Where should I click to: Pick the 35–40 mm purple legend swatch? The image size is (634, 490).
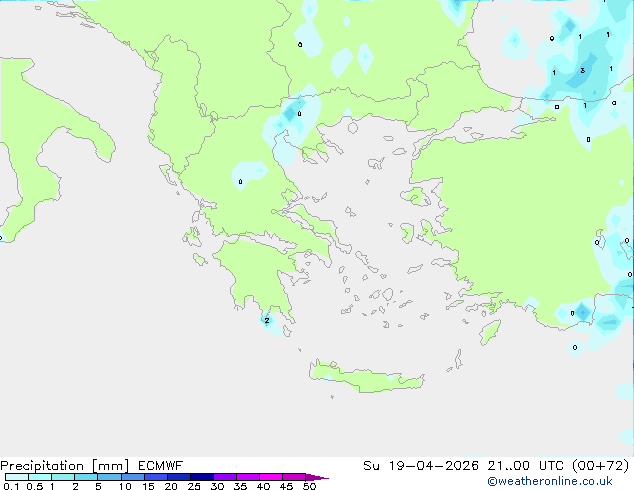(x=248, y=477)
